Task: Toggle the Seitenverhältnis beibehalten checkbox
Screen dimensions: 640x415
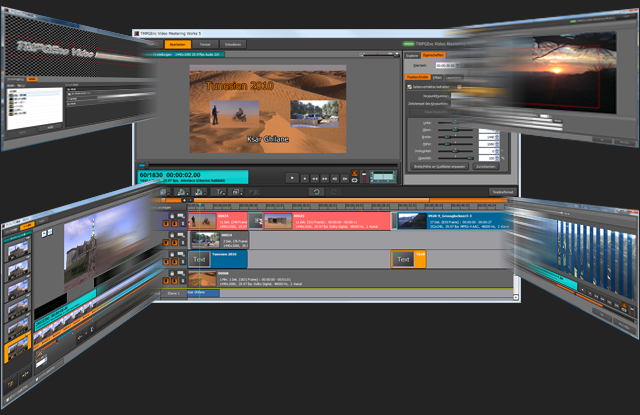Action: point(409,87)
